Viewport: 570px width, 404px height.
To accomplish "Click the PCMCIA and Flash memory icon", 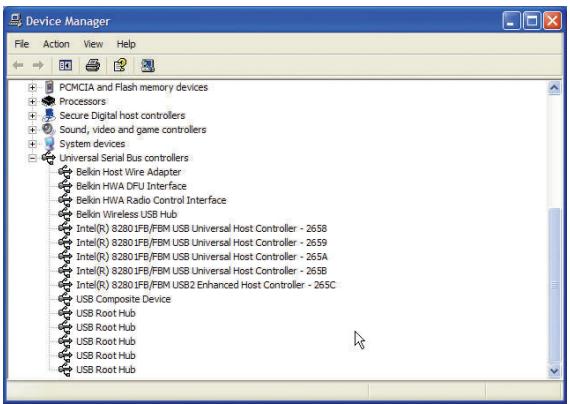I will click(x=49, y=87).
